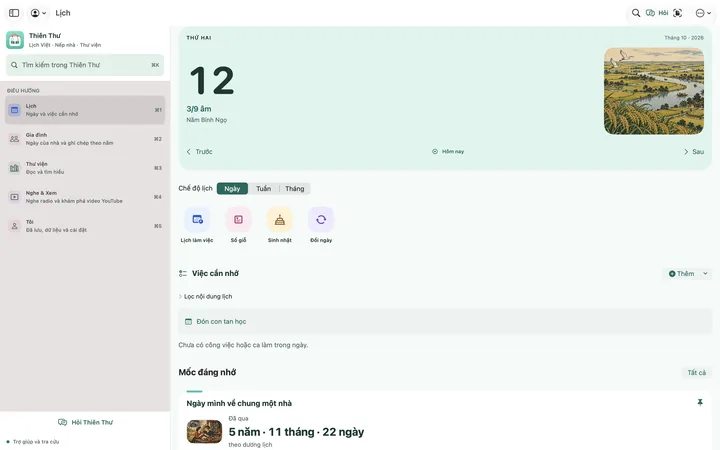This screenshot has height=450, width=720.
Task: Switch calendar mode to Tuần
Action: pos(264,189)
